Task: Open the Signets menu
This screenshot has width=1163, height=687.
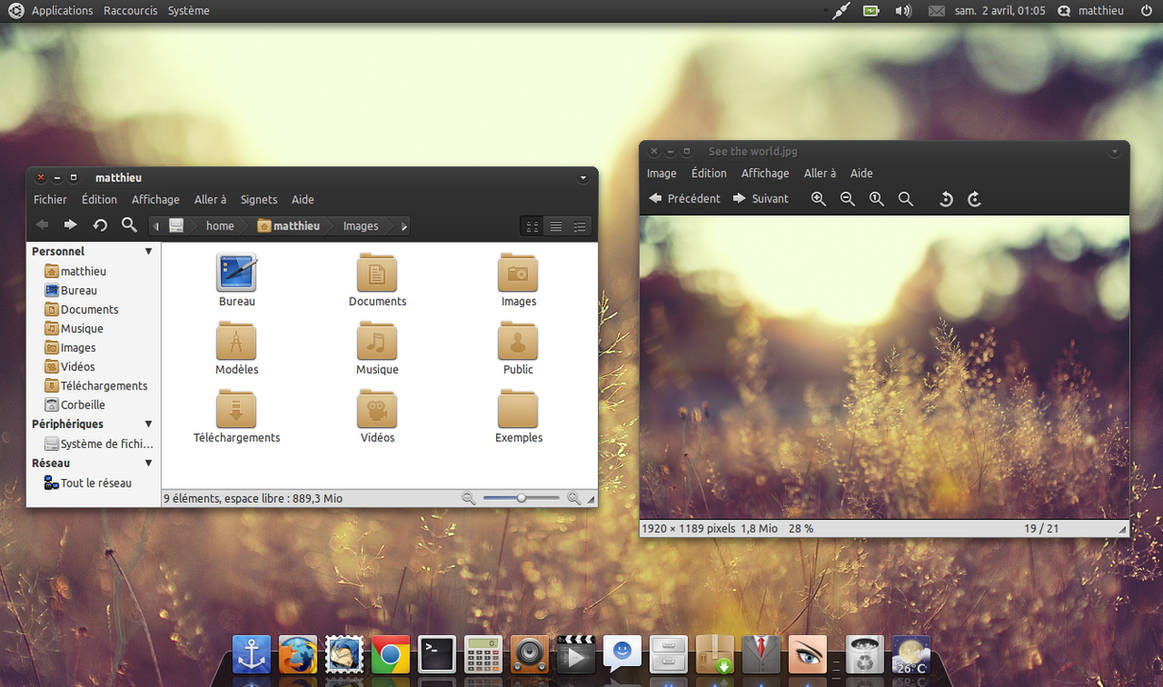Action: tap(259, 200)
